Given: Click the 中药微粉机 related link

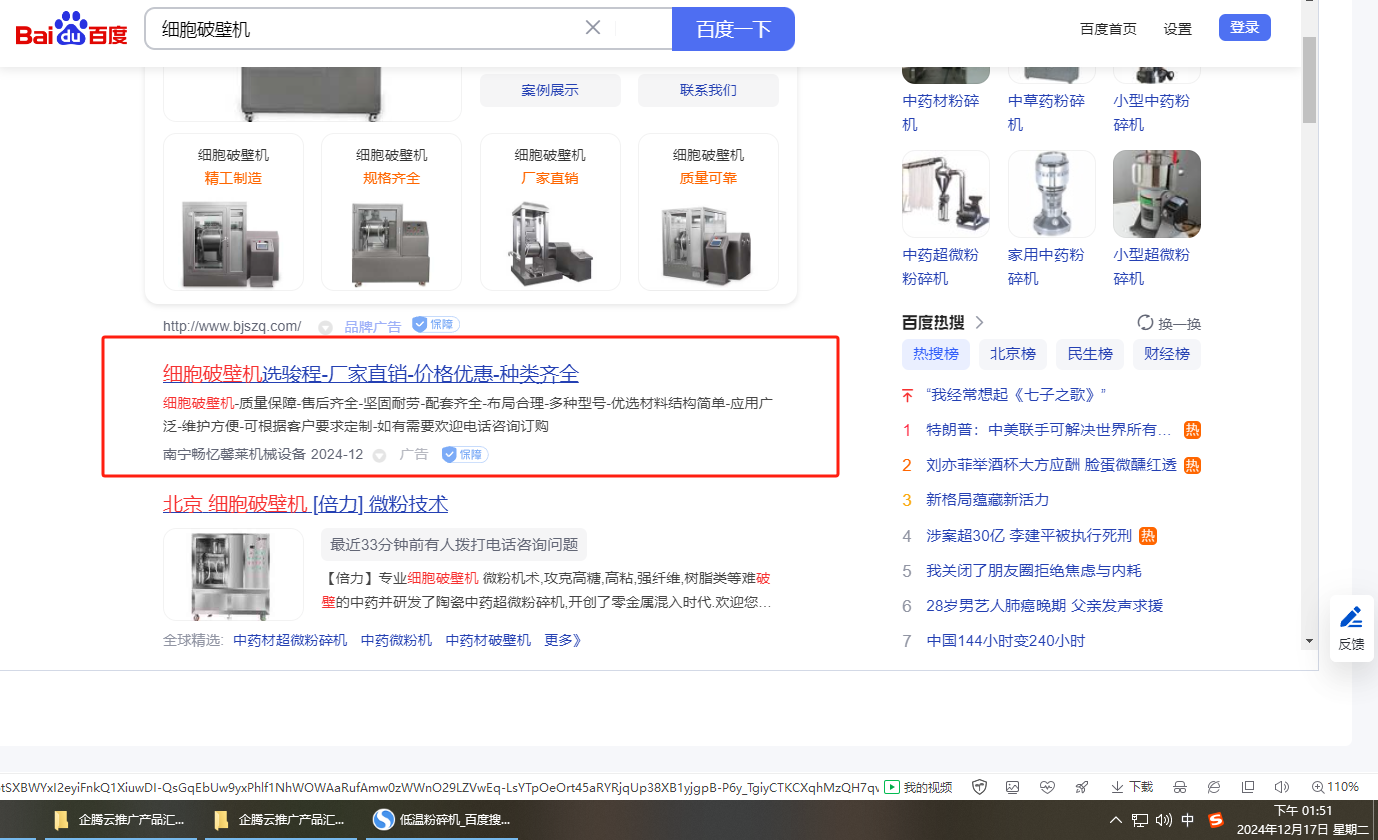Looking at the screenshot, I should (x=396, y=640).
